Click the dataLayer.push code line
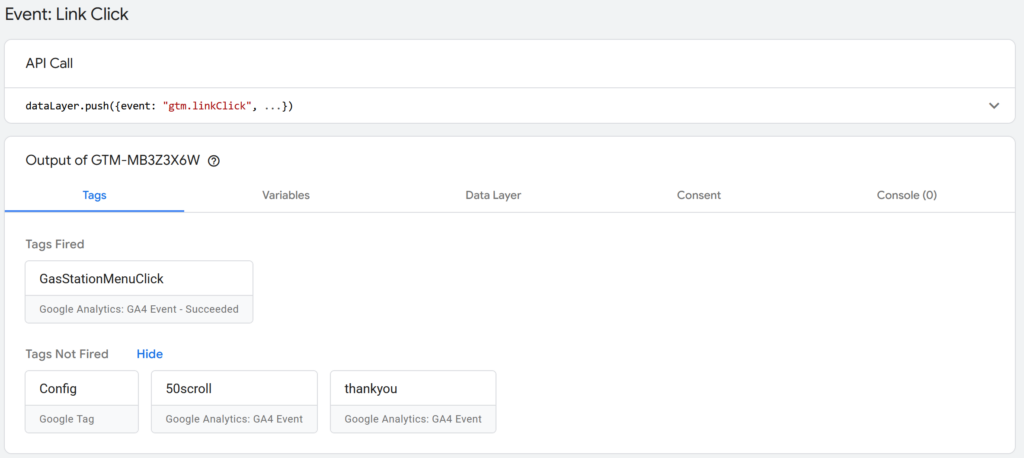Image resolution: width=1024 pixels, height=458 pixels. point(159,105)
